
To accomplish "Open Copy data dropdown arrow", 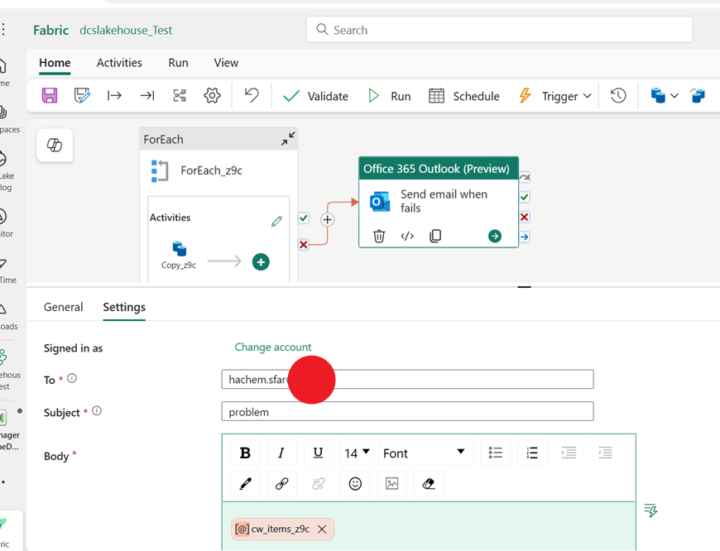I will tap(674, 96).
